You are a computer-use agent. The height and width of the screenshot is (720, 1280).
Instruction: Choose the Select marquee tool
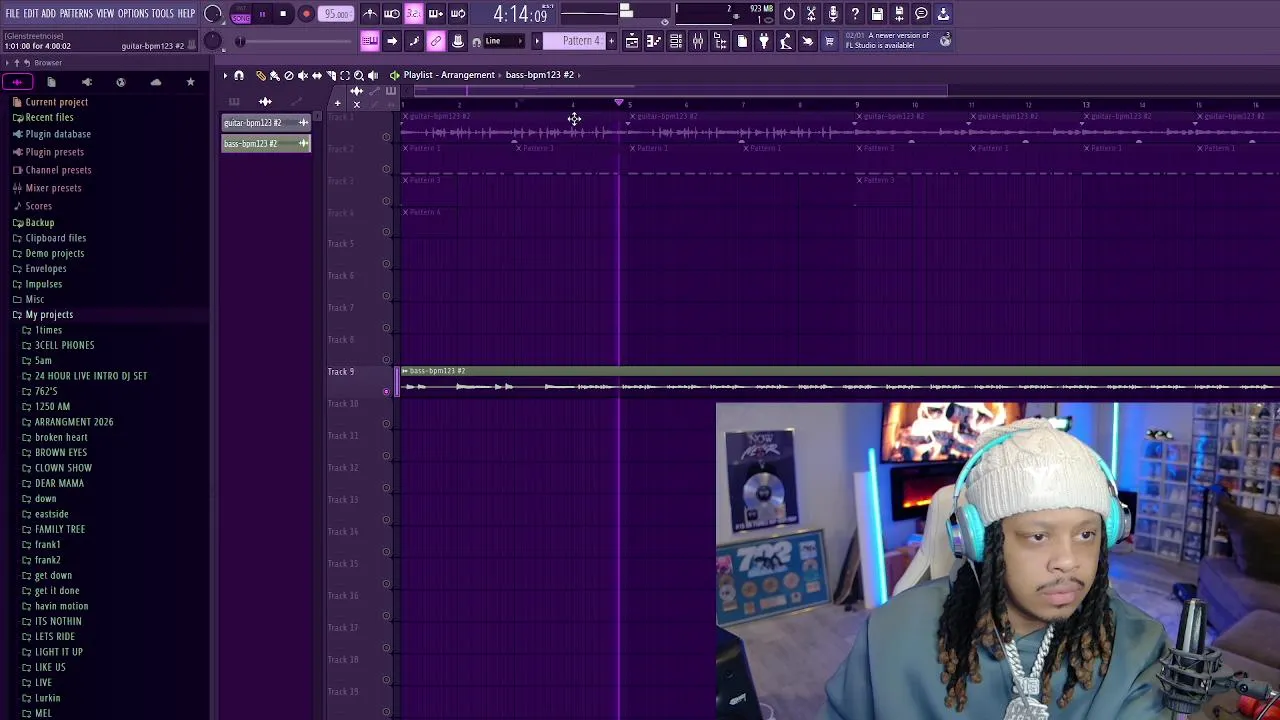[x=345, y=75]
